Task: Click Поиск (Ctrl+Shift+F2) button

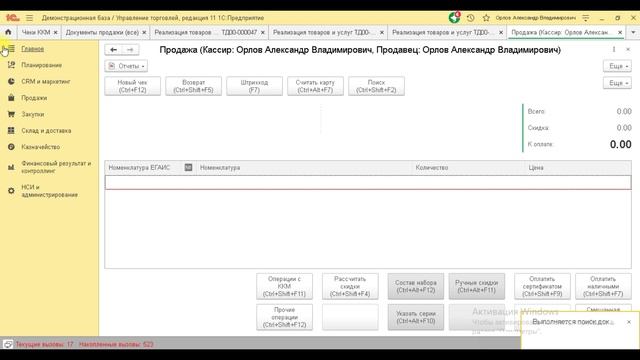Action: (376, 86)
